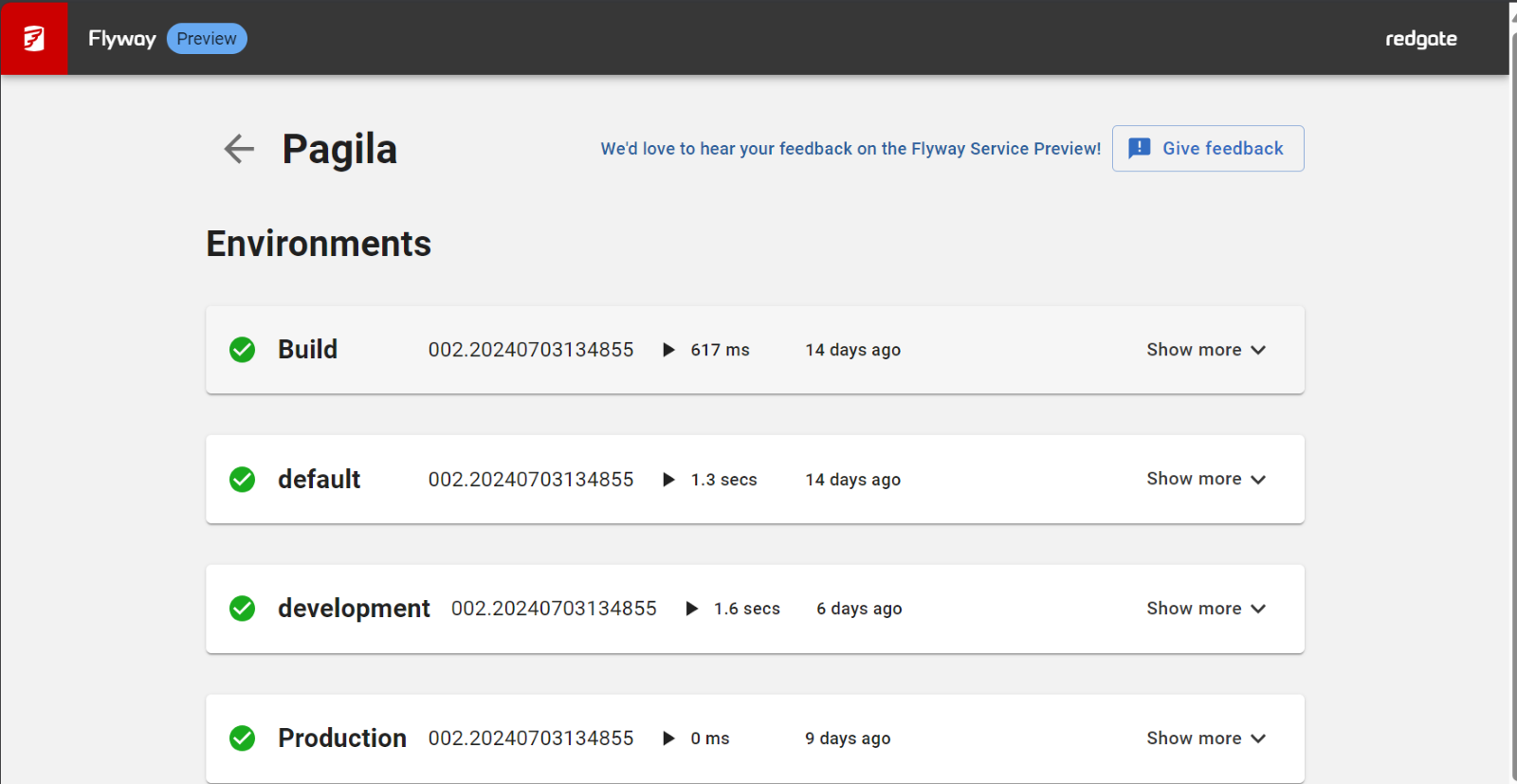
Task: Click the Preview badge next to Flyway
Action: tap(207, 39)
